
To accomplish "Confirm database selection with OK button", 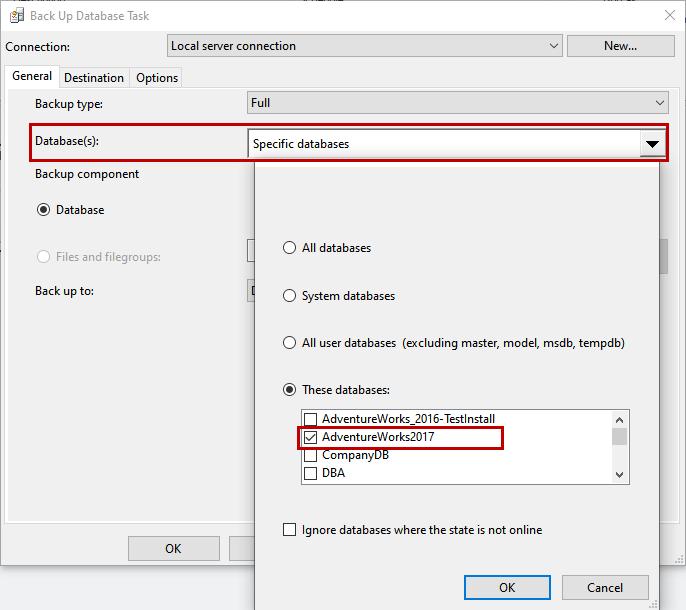I will (x=507, y=587).
